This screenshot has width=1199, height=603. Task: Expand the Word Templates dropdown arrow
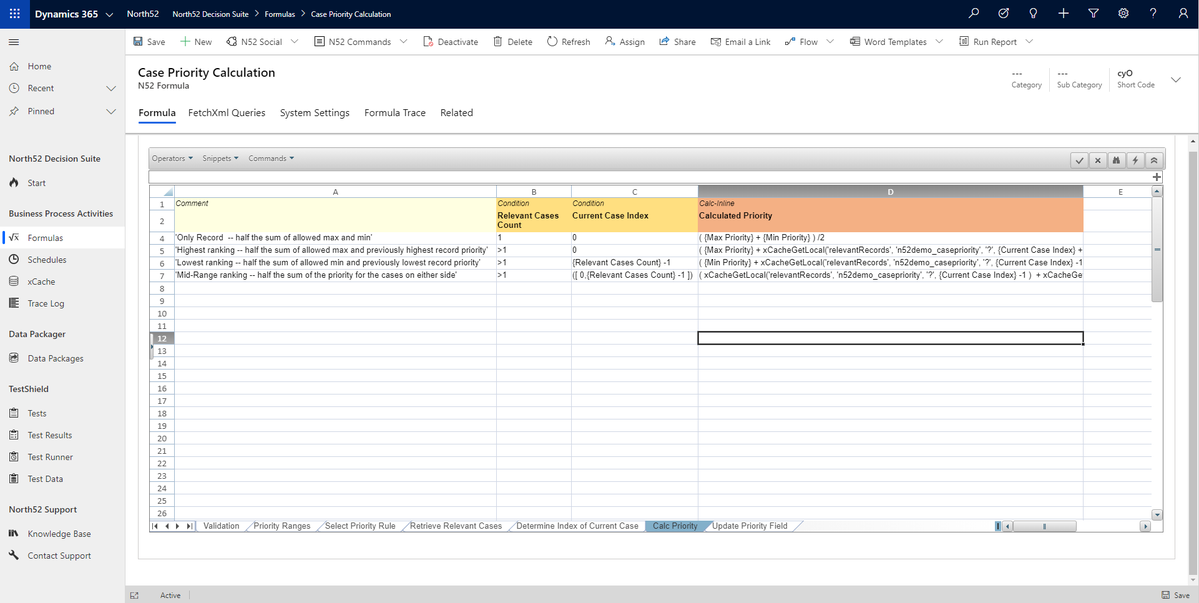(939, 42)
